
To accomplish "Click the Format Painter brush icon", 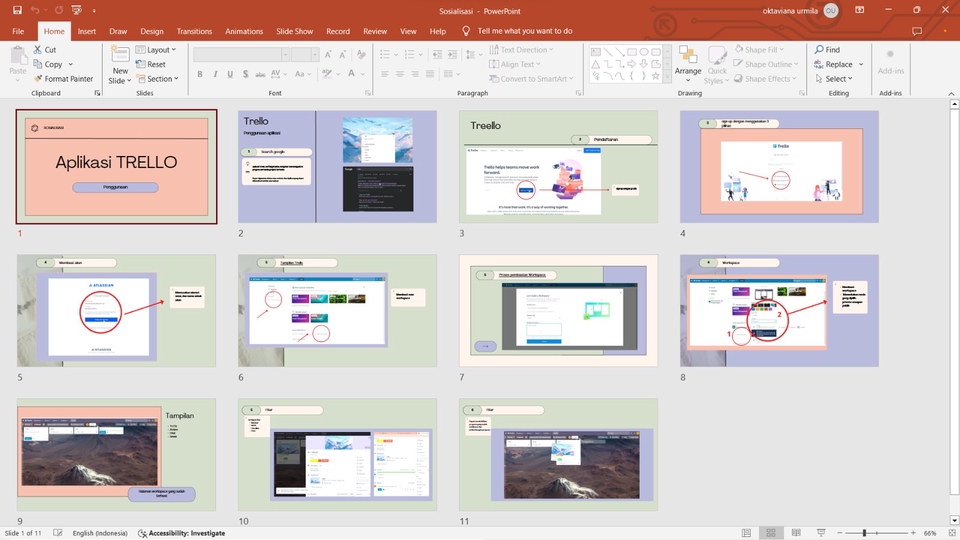I will (38, 78).
